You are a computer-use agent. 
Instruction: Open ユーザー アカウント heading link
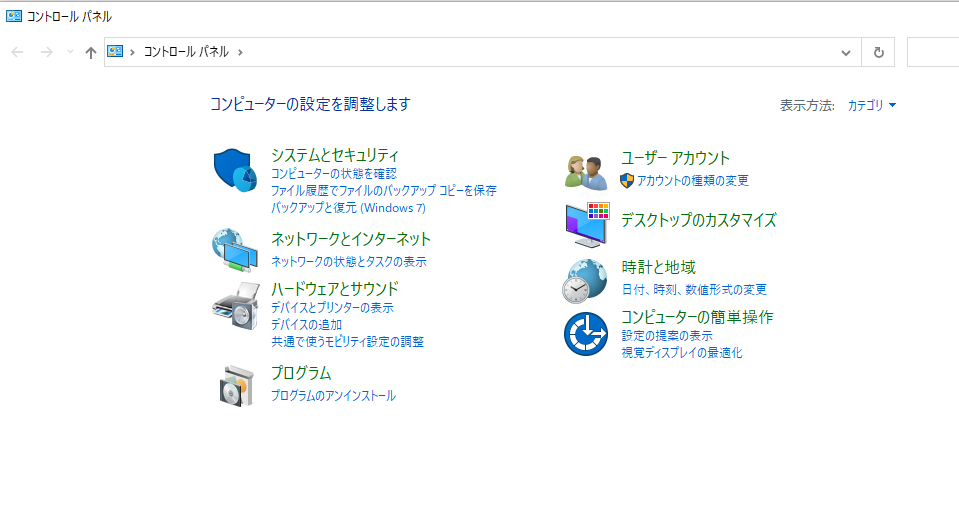click(x=675, y=158)
